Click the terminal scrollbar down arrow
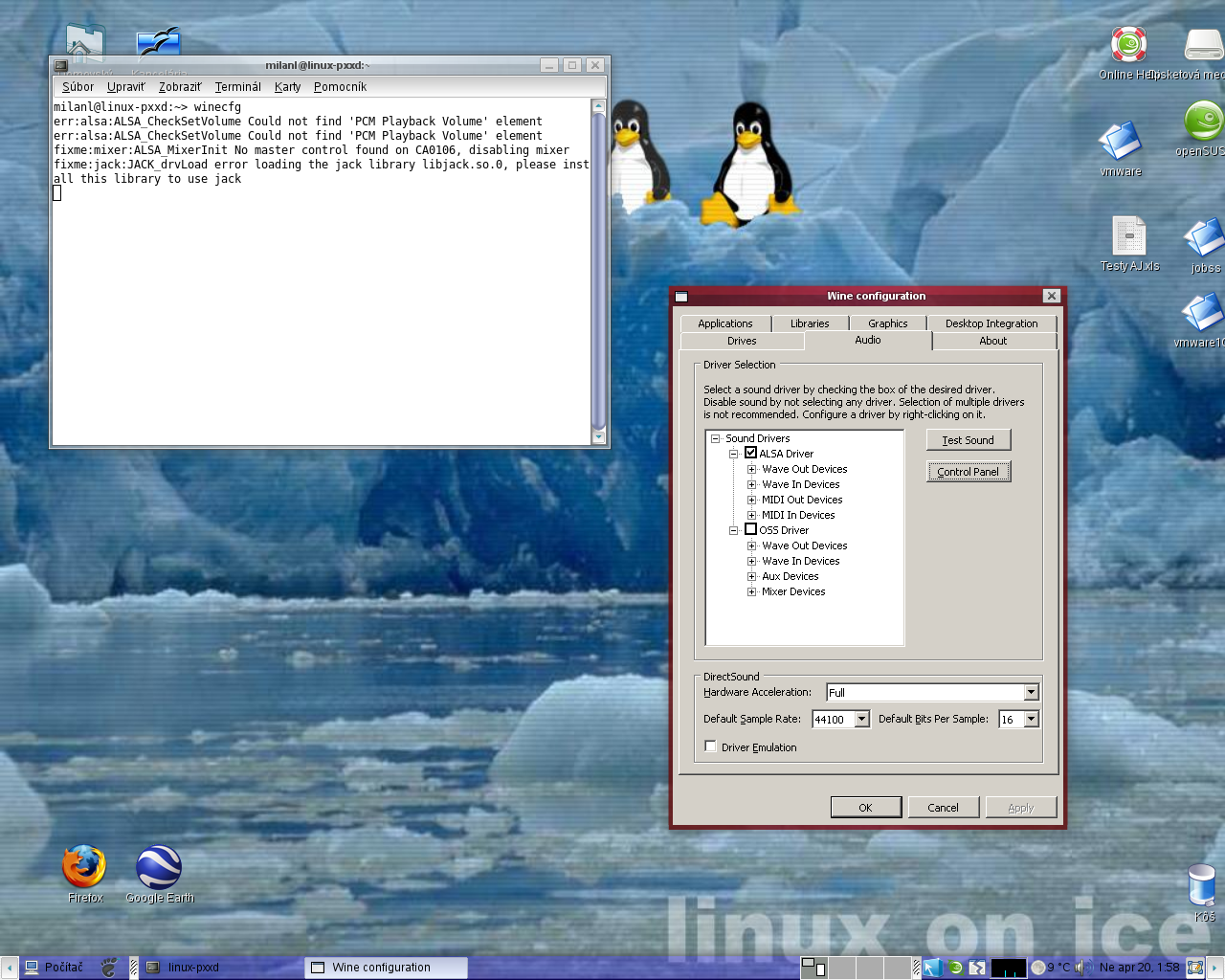 click(x=599, y=437)
